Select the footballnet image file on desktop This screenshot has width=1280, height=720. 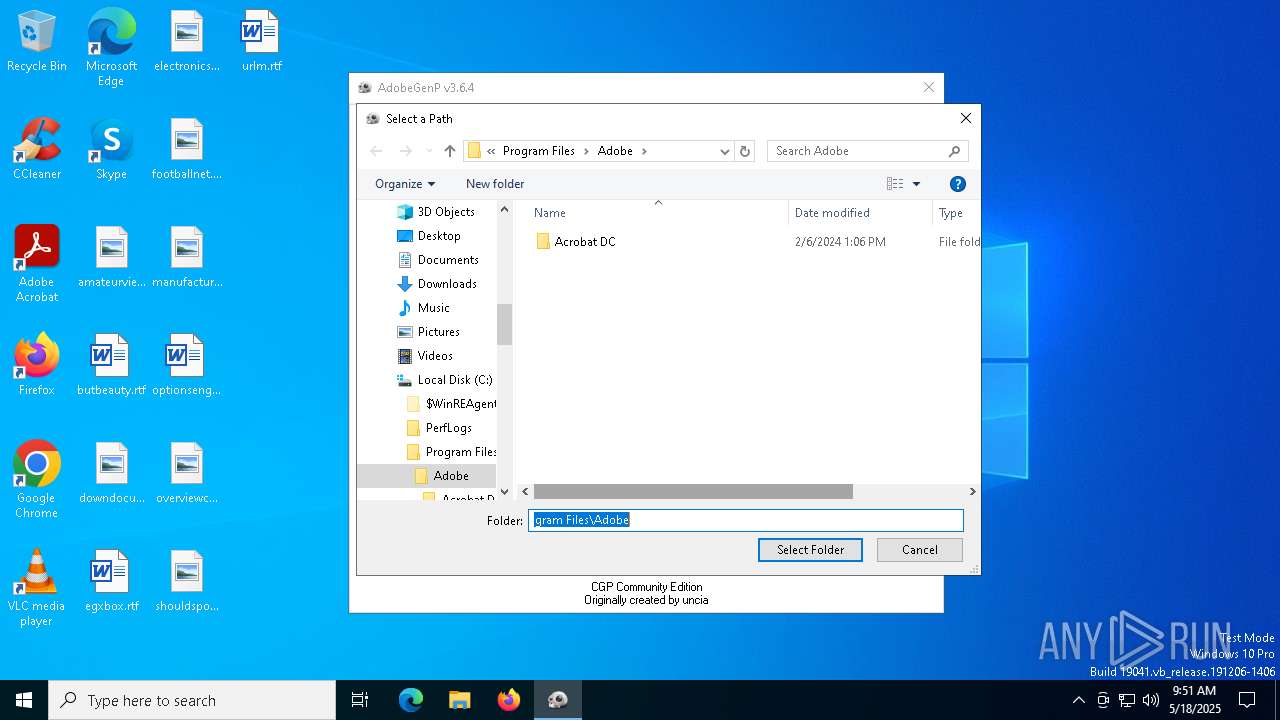click(x=187, y=150)
